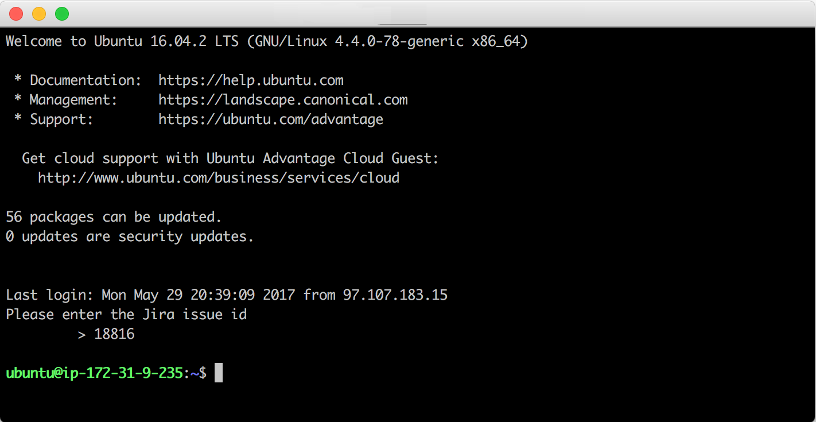816x422 pixels.
Task: Click the green ubuntu@ip-172-31-9-235 prompt text
Action: (x=94, y=373)
